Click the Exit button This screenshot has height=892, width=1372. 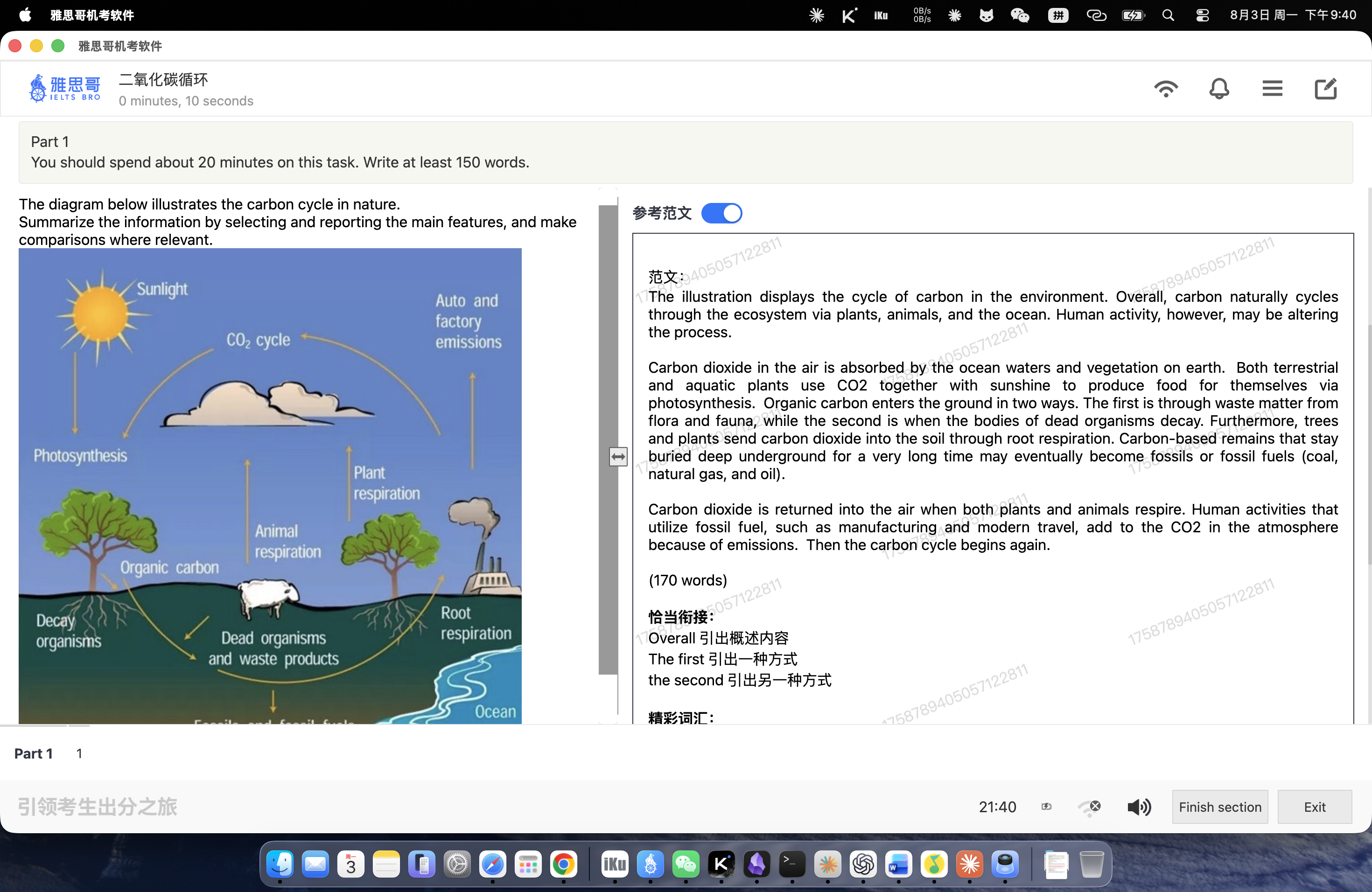(x=1314, y=807)
